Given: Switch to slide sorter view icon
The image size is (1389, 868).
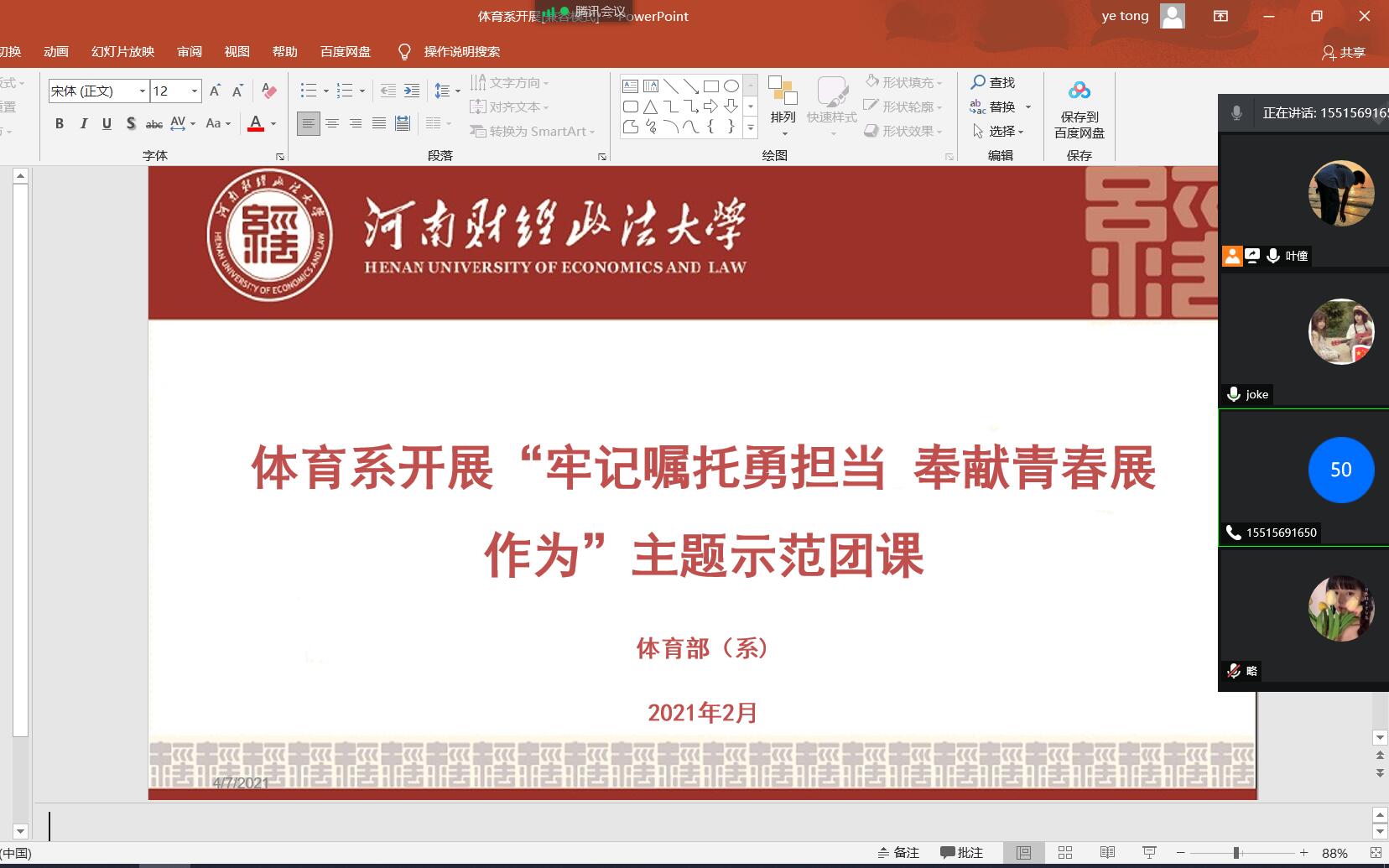Looking at the screenshot, I should tap(1065, 853).
